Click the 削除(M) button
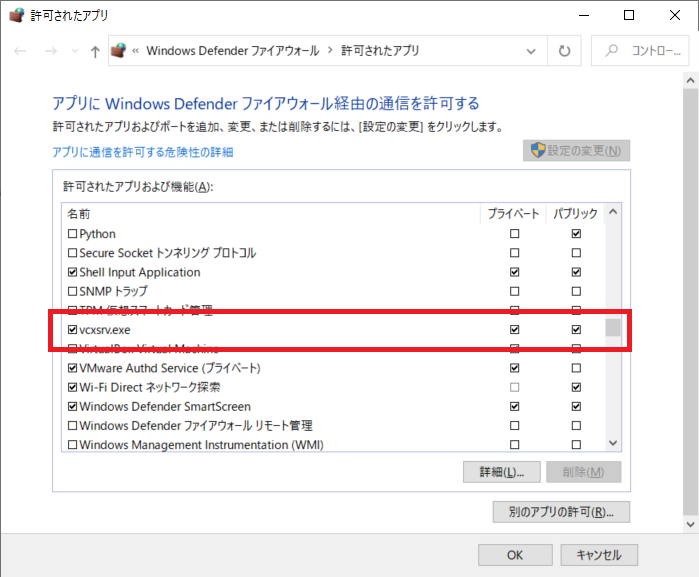 pos(583,472)
